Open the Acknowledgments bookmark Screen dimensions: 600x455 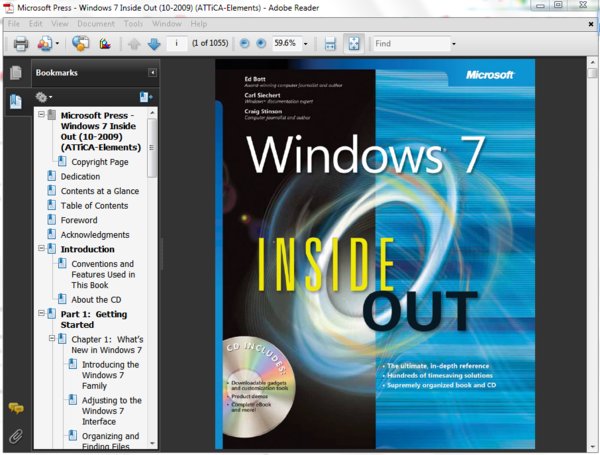pos(95,235)
